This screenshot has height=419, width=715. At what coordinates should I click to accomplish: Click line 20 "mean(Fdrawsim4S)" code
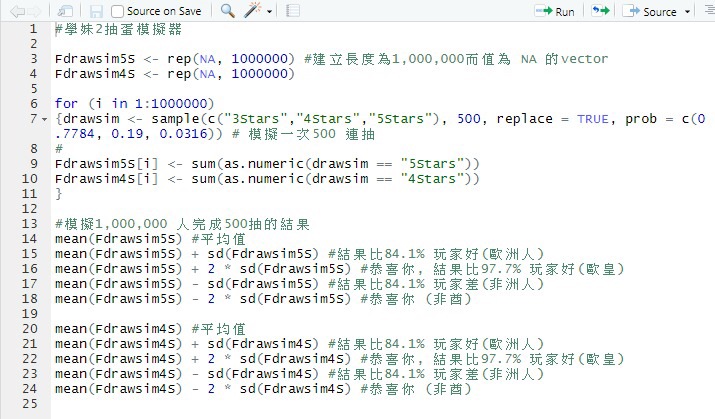coord(118,328)
